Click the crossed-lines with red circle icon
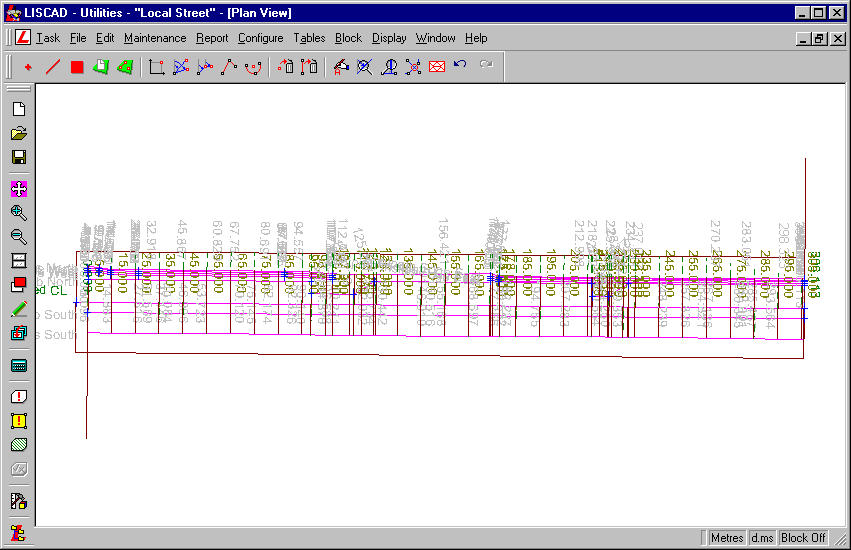This screenshot has height=550, width=851. tap(413, 67)
